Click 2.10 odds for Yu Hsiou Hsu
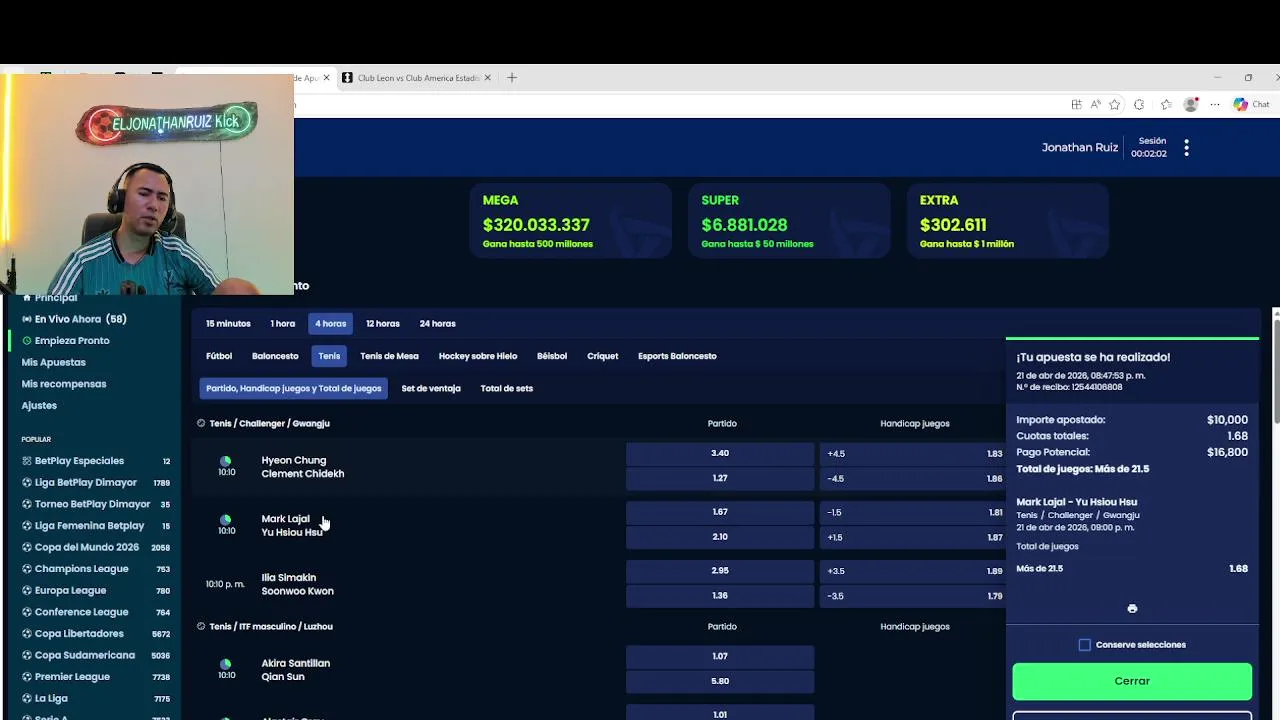 (x=720, y=537)
